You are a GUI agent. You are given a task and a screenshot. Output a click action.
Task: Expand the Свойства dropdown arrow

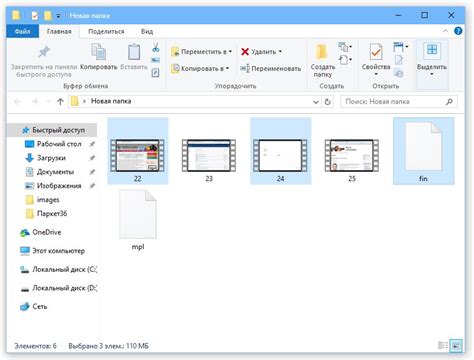pos(376,74)
